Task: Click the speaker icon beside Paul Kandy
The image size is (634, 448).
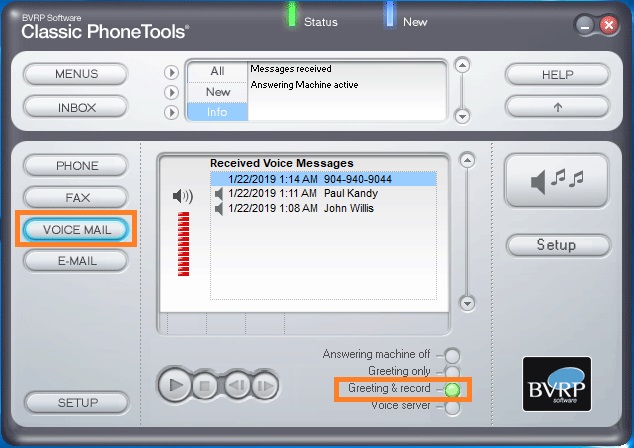Action: click(219, 194)
